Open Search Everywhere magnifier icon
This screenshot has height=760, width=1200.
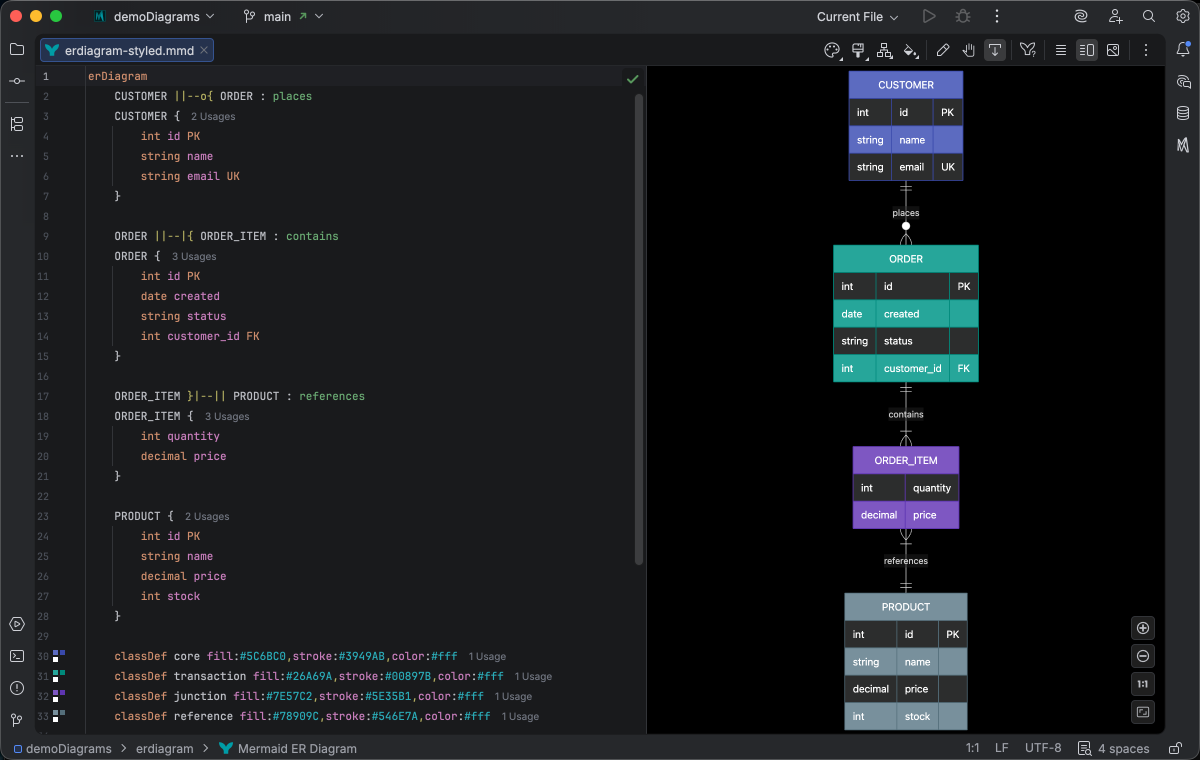click(x=1149, y=16)
